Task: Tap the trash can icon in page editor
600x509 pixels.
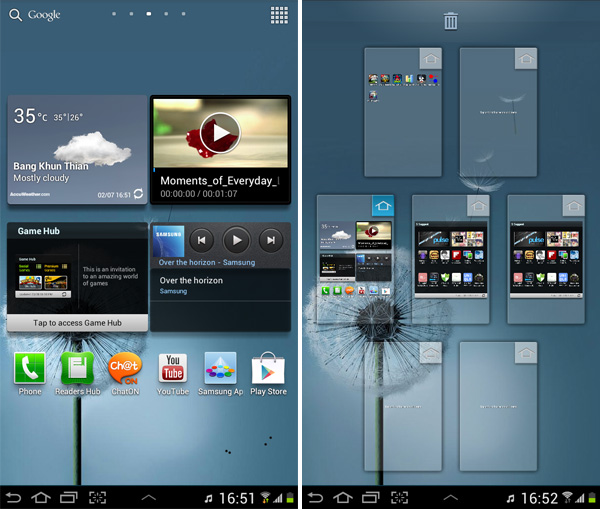Action: [451, 21]
